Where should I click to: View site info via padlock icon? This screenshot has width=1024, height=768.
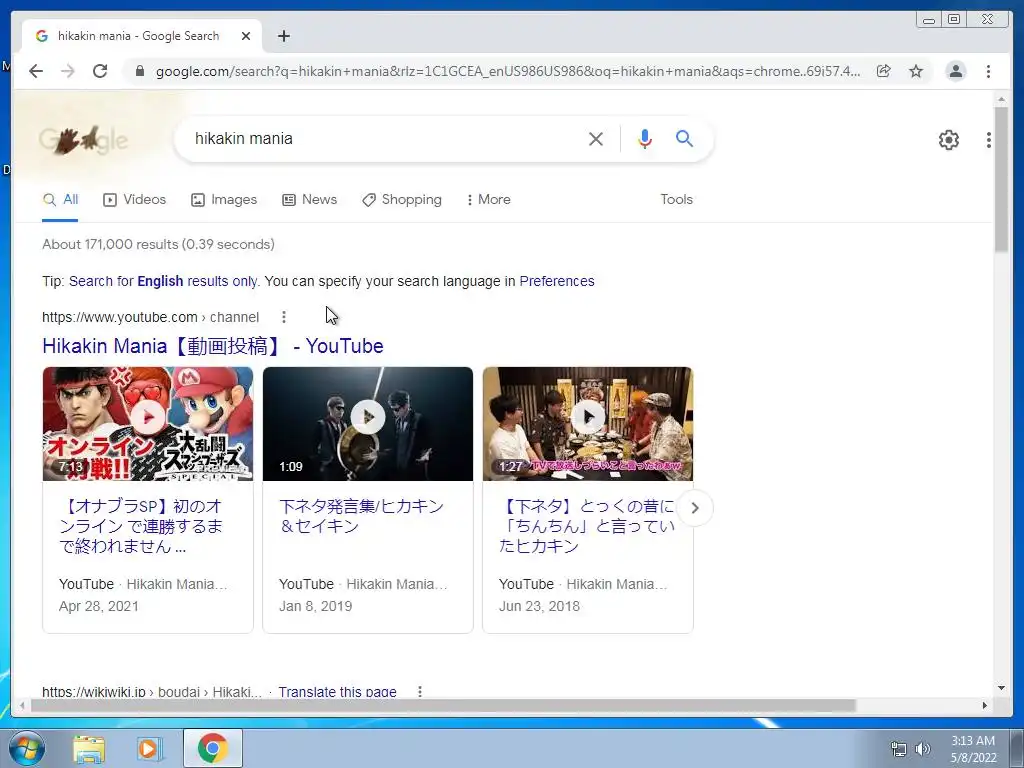pyautogui.click(x=139, y=71)
